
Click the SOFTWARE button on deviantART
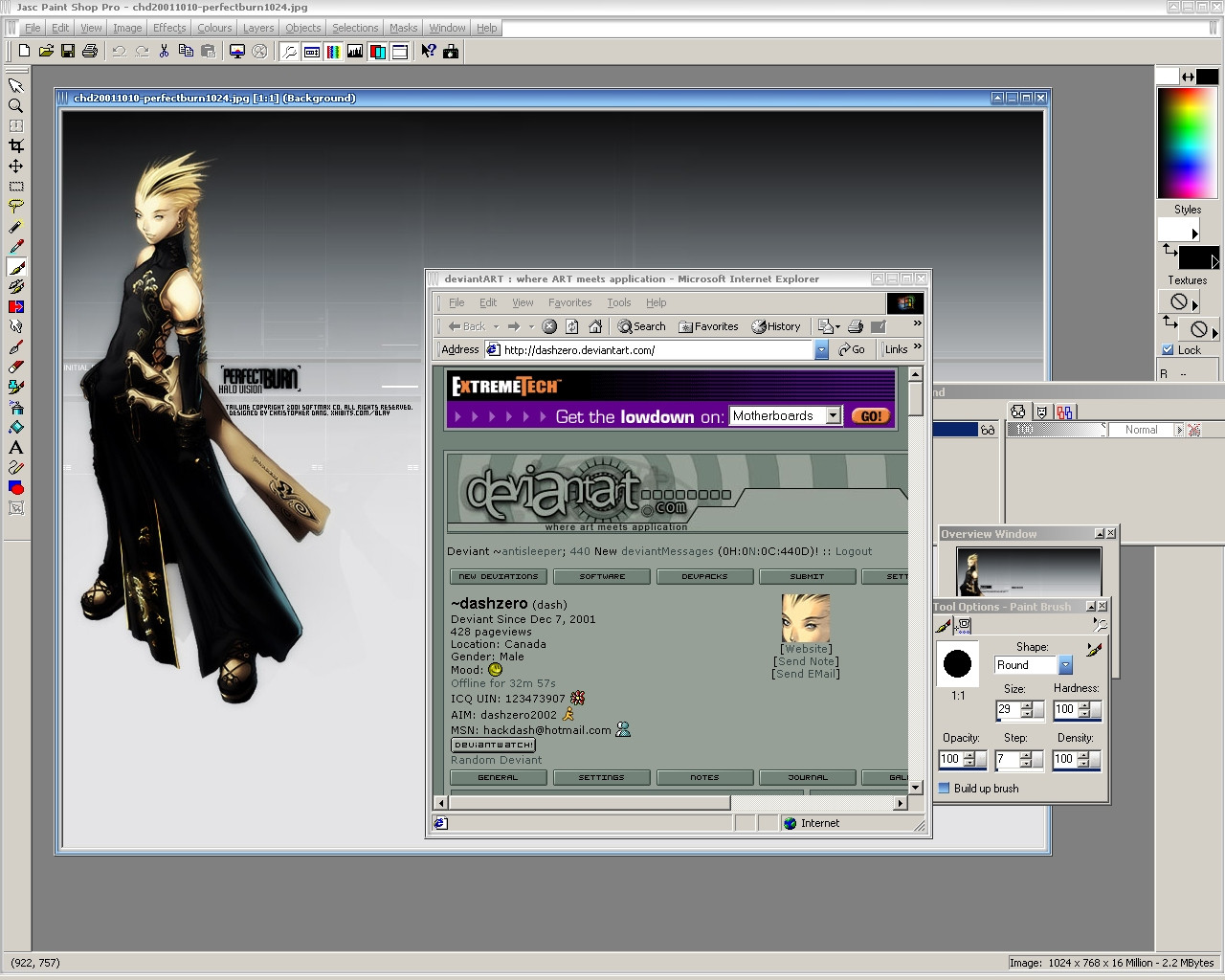click(602, 576)
